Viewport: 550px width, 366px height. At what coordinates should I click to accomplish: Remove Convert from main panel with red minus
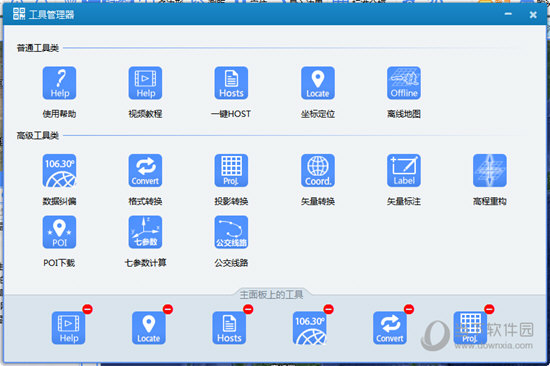(409, 309)
